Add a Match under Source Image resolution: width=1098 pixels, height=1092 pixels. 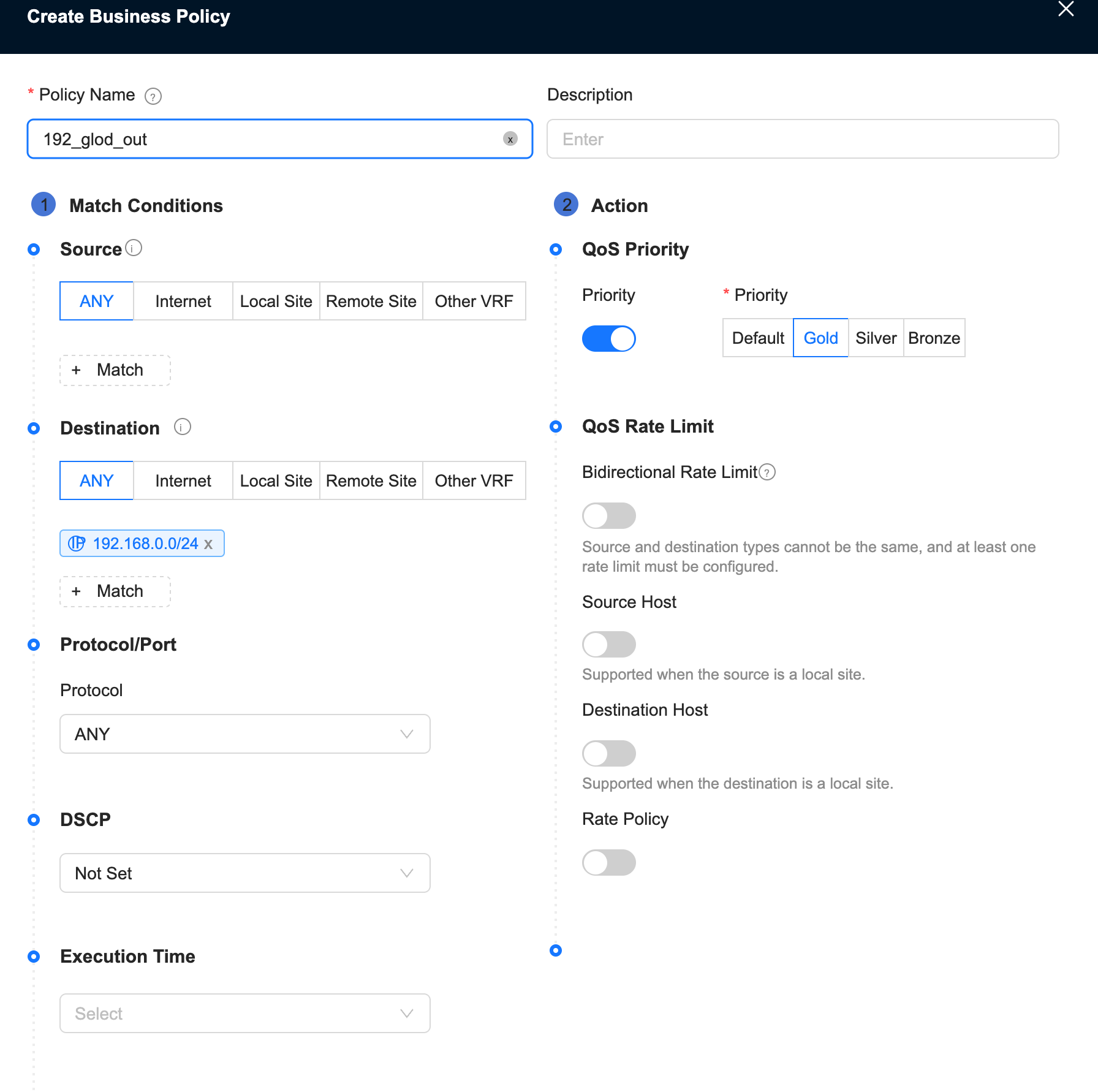tap(115, 370)
